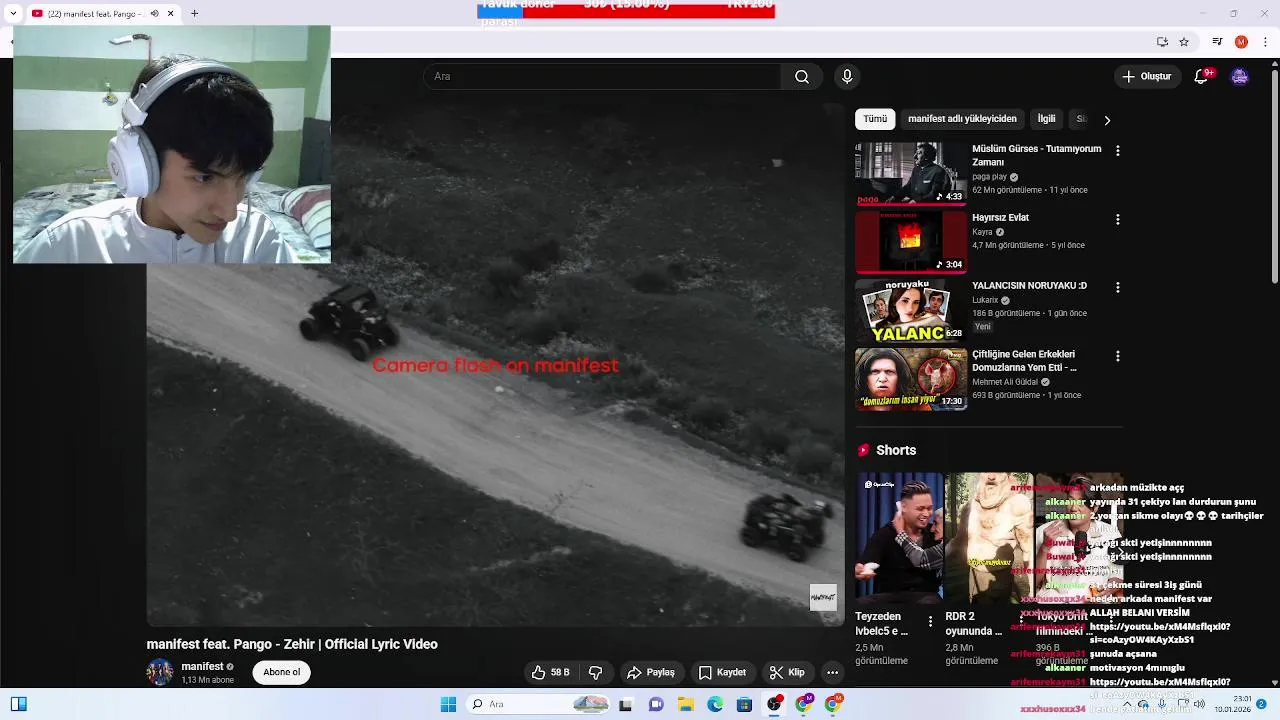Open RDR 2 oyununda short thumbnail
Image resolution: width=1280 pixels, height=720 pixels.
pos(988,538)
